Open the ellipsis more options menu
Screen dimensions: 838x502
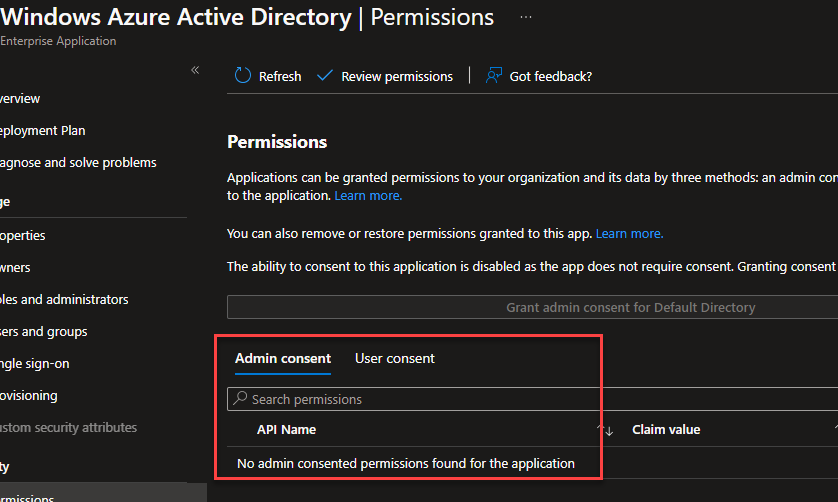pos(526,17)
